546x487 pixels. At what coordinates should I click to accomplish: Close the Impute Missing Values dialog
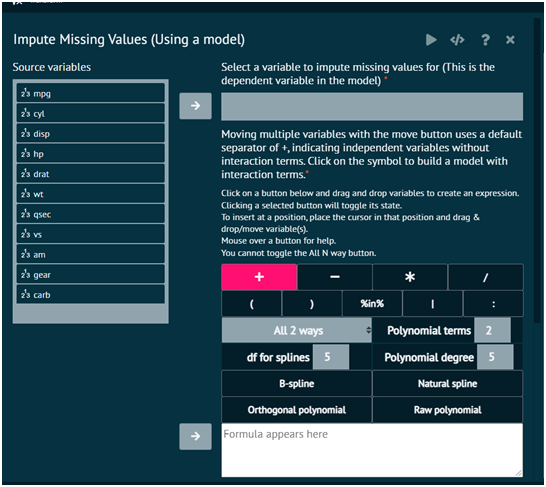tap(510, 40)
